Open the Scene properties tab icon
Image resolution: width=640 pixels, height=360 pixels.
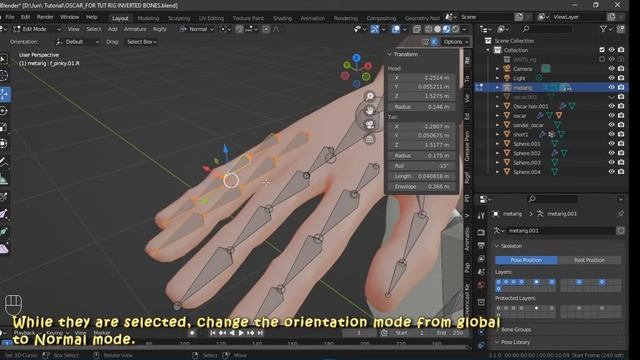[x=481, y=272]
